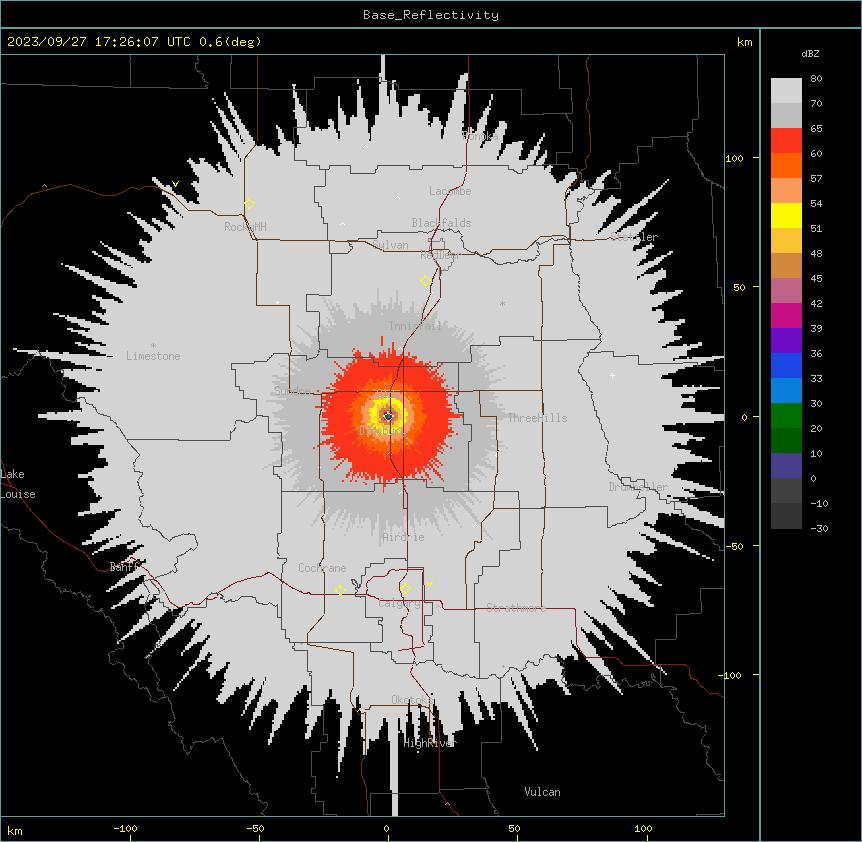Click the Lacombe town label
The image size is (862, 842).
pyautogui.click(x=450, y=191)
